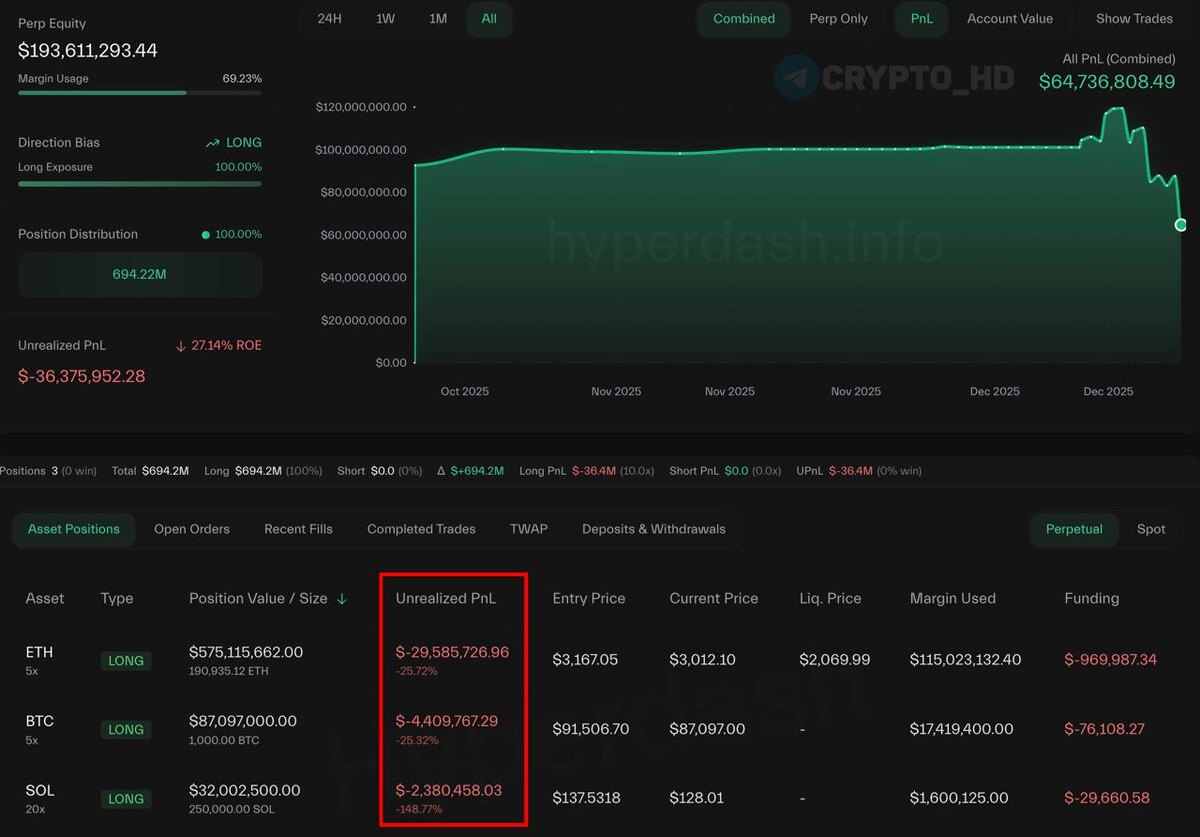Click the All PnL value $64,736,808.49
This screenshot has width=1200, height=837.
(x=1107, y=82)
